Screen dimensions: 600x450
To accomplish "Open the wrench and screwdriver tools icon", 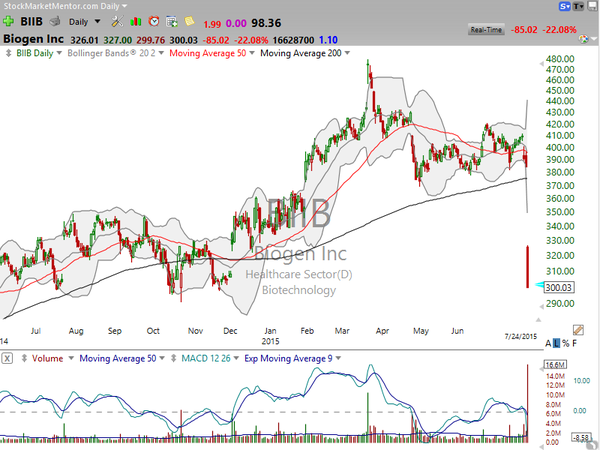I will click(117, 21).
